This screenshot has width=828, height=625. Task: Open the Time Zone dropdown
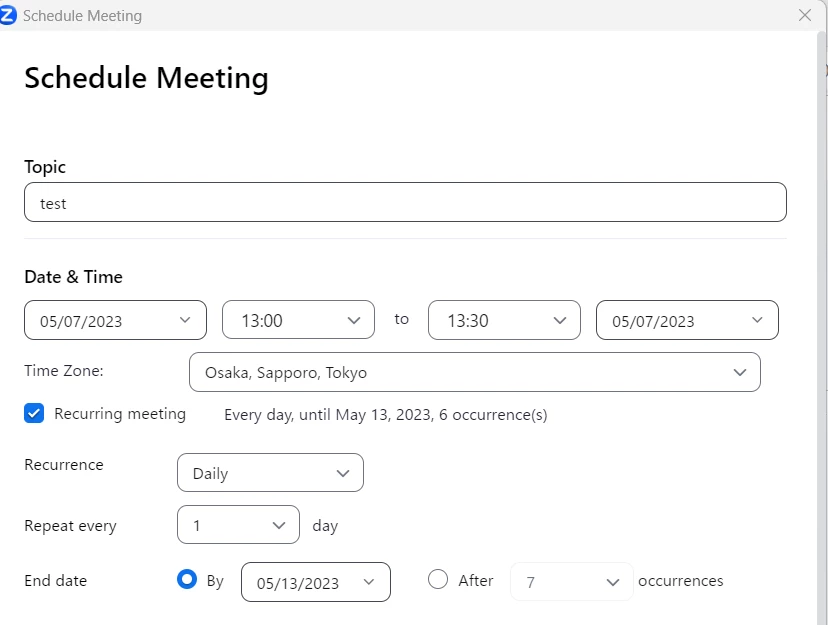point(474,372)
